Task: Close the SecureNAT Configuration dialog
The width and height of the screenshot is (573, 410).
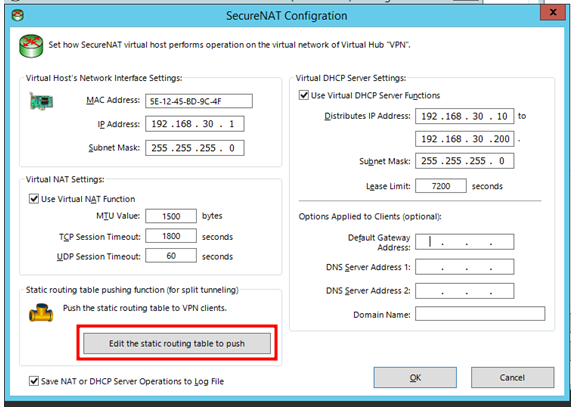Action: (x=553, y=12)
